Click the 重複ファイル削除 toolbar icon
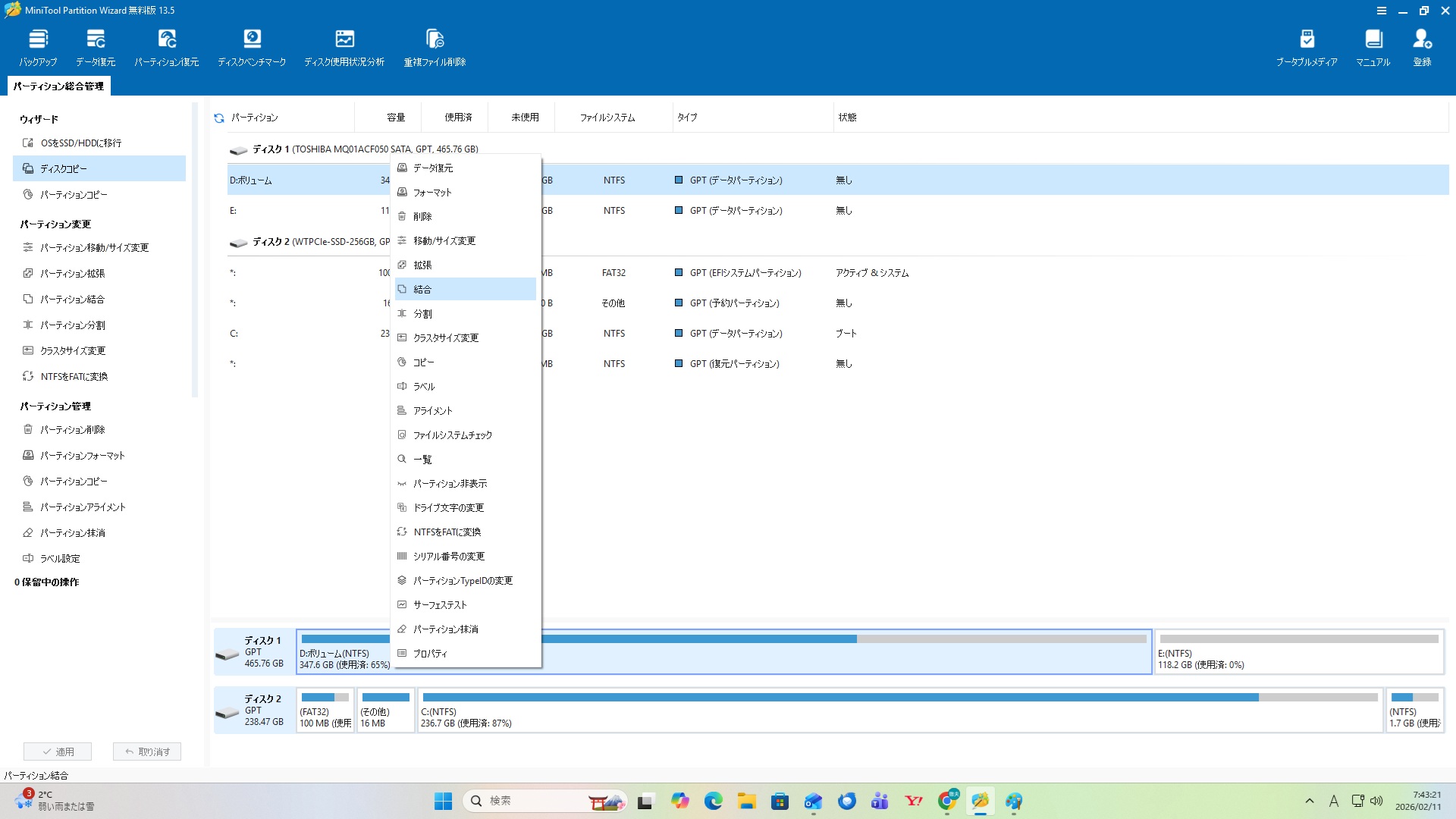The height and width of the screenshot is (819, 1456). (435, 39)
